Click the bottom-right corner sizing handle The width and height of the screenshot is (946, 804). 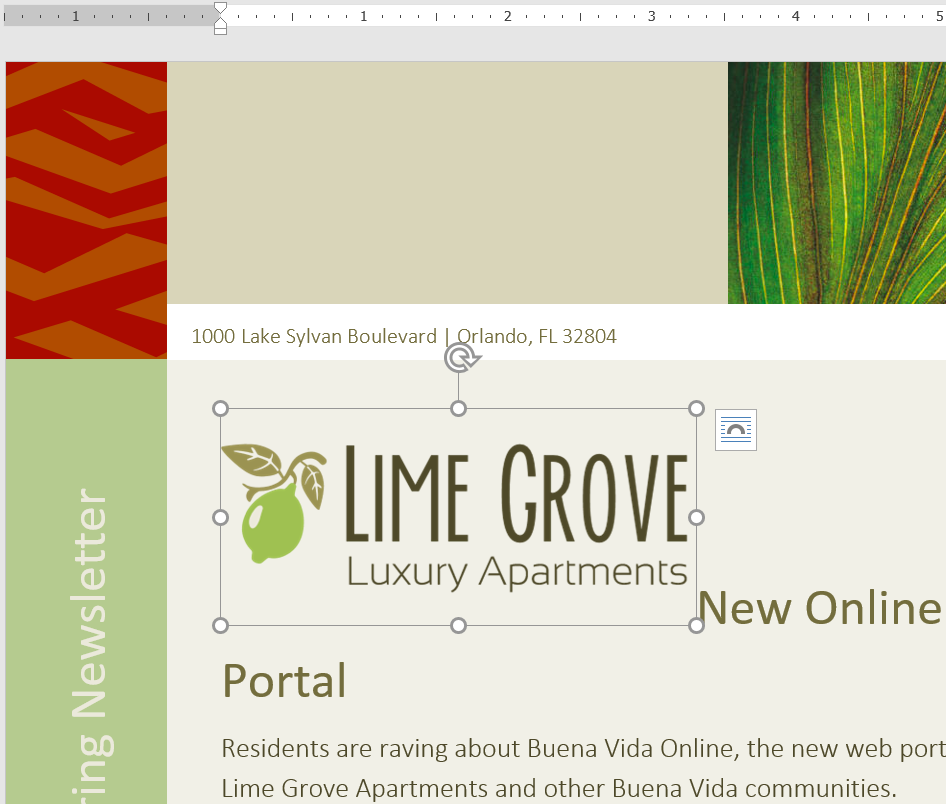[x=695, y=625]
